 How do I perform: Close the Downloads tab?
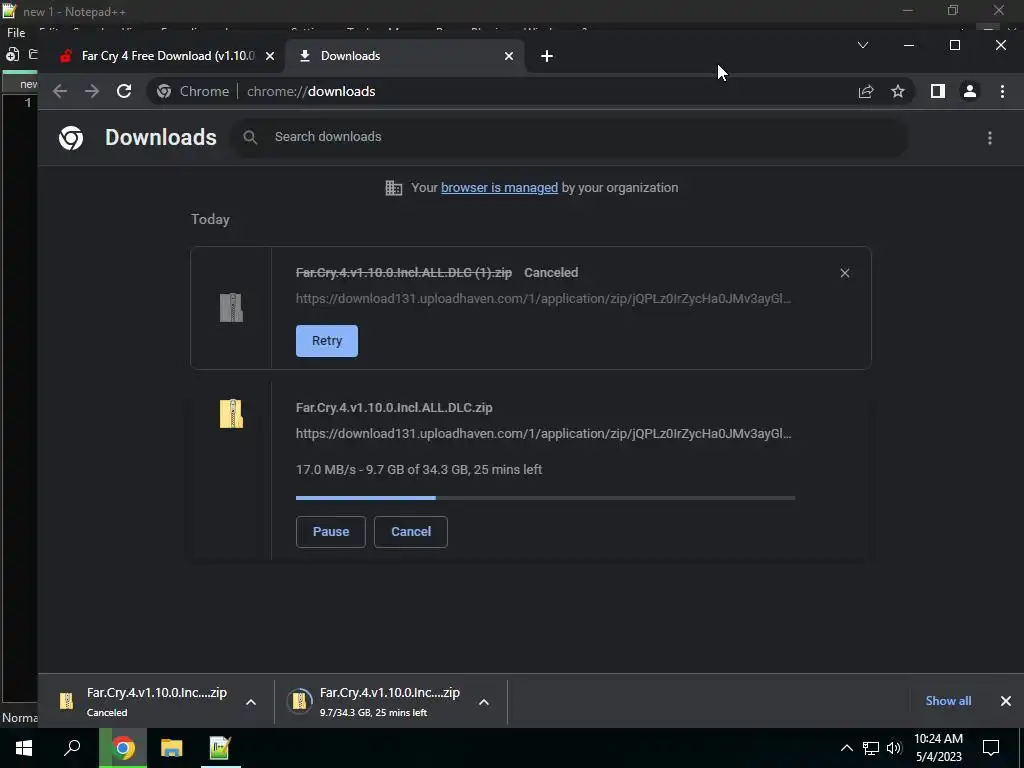509,56
